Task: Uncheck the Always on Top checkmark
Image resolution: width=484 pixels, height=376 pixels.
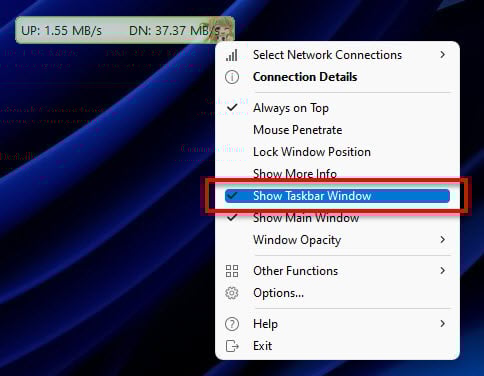Action: (x=232, y=108)
